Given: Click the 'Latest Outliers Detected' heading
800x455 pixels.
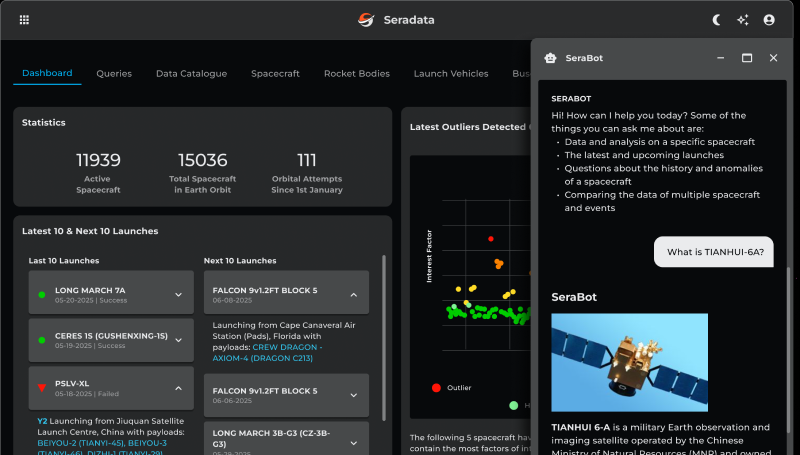Looking at the screenshot, I should tap(467, 127).
